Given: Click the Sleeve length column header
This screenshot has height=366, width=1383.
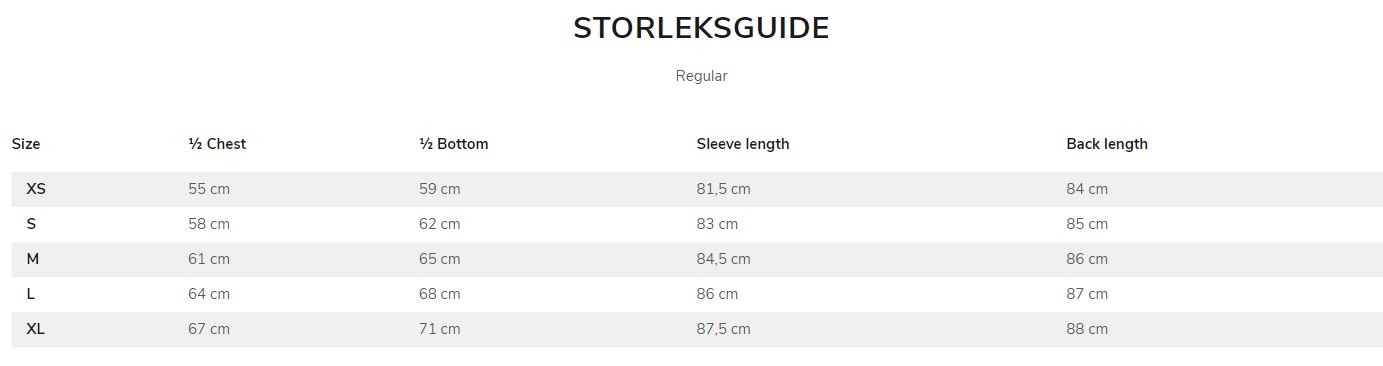Looking at the screenshot, I should click(743, 144).
